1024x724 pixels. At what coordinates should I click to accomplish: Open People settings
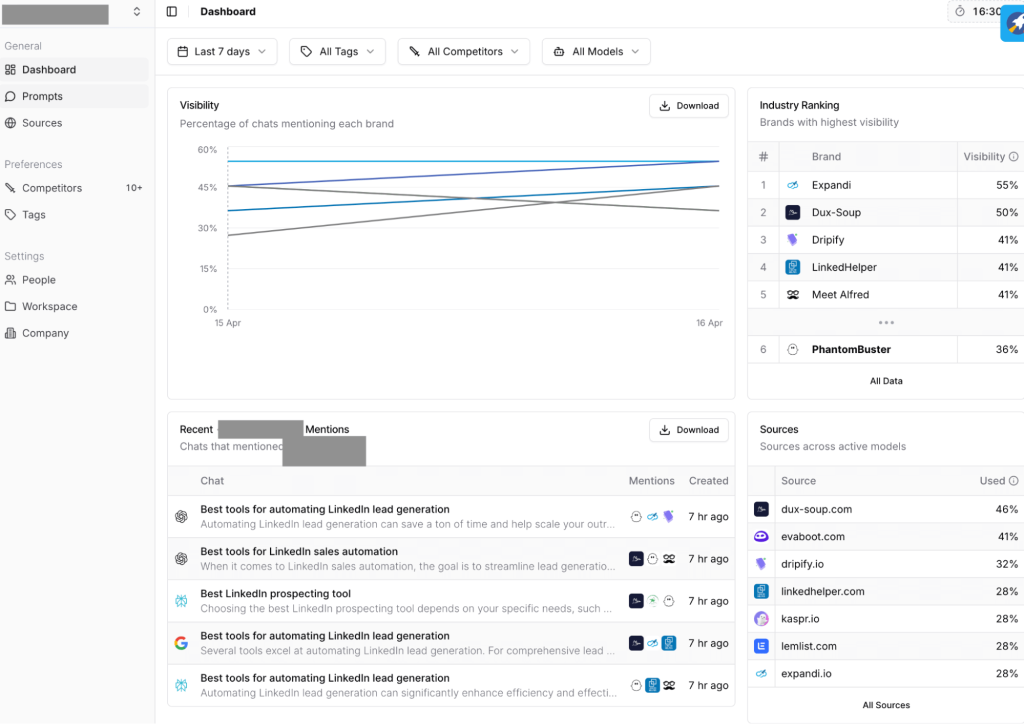click(74, 280)
